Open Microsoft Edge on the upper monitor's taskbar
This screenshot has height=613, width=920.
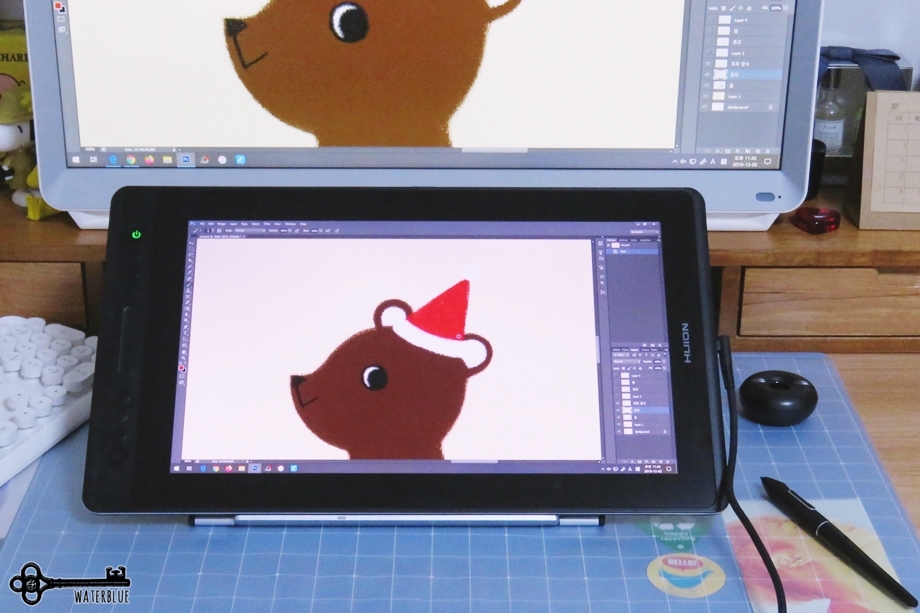coord(112,160)
